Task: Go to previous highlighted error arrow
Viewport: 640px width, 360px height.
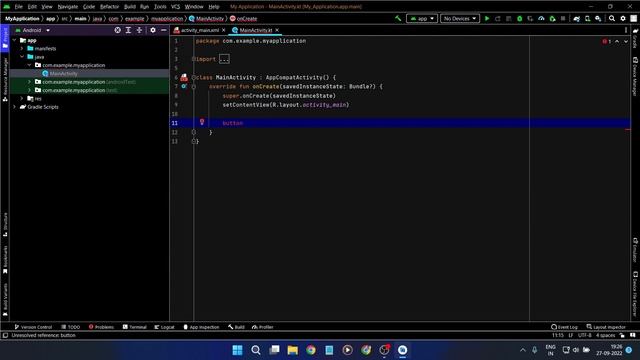Action: [x=617, y=41]
